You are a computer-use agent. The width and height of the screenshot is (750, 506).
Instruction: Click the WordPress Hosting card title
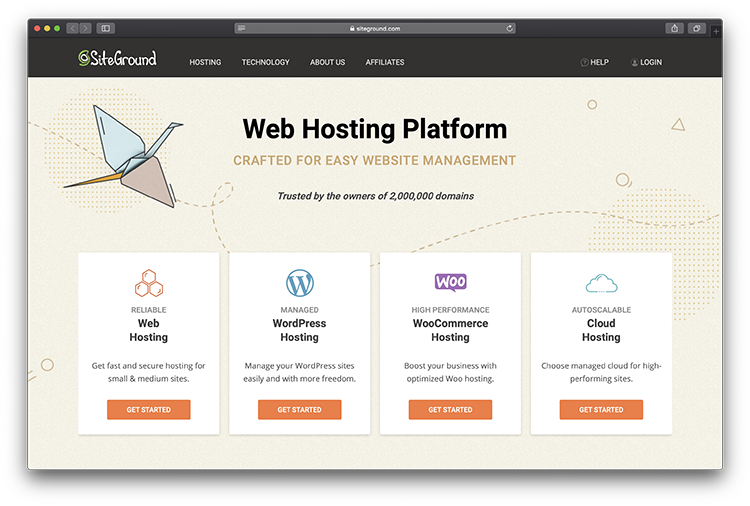click(299, 330)
